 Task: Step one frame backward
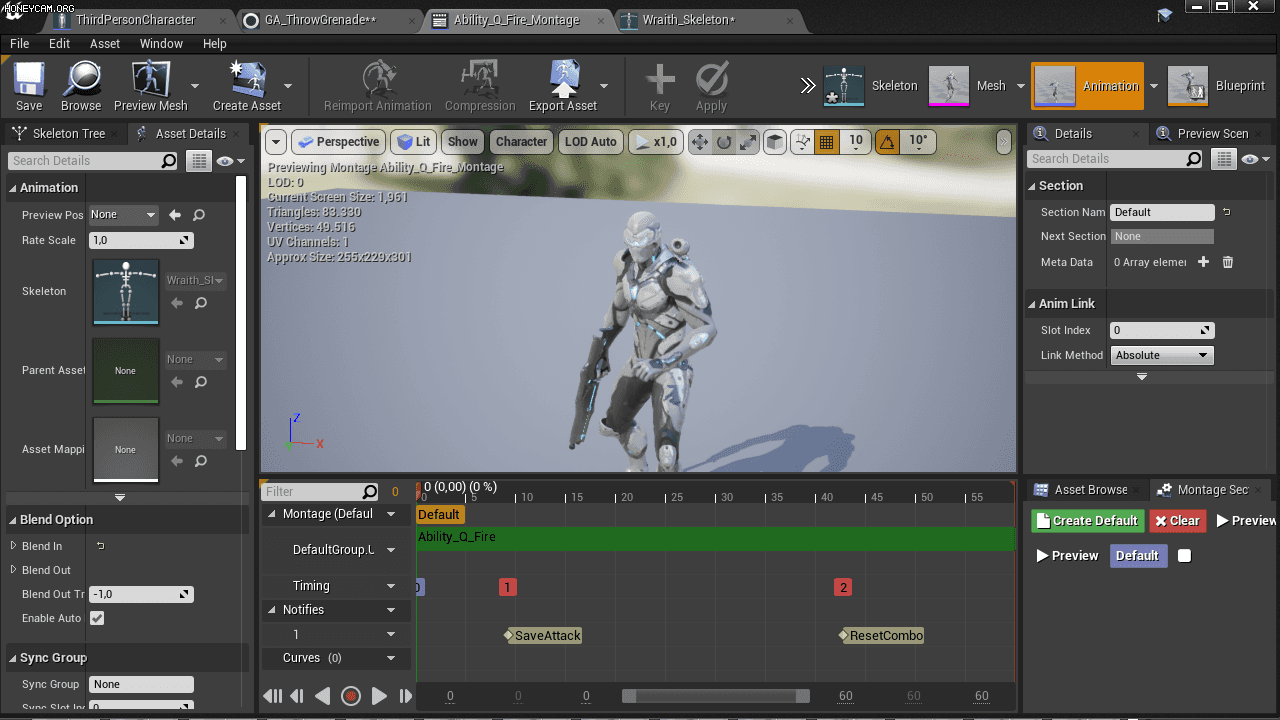pyautogui.click(x=297, y=696)
